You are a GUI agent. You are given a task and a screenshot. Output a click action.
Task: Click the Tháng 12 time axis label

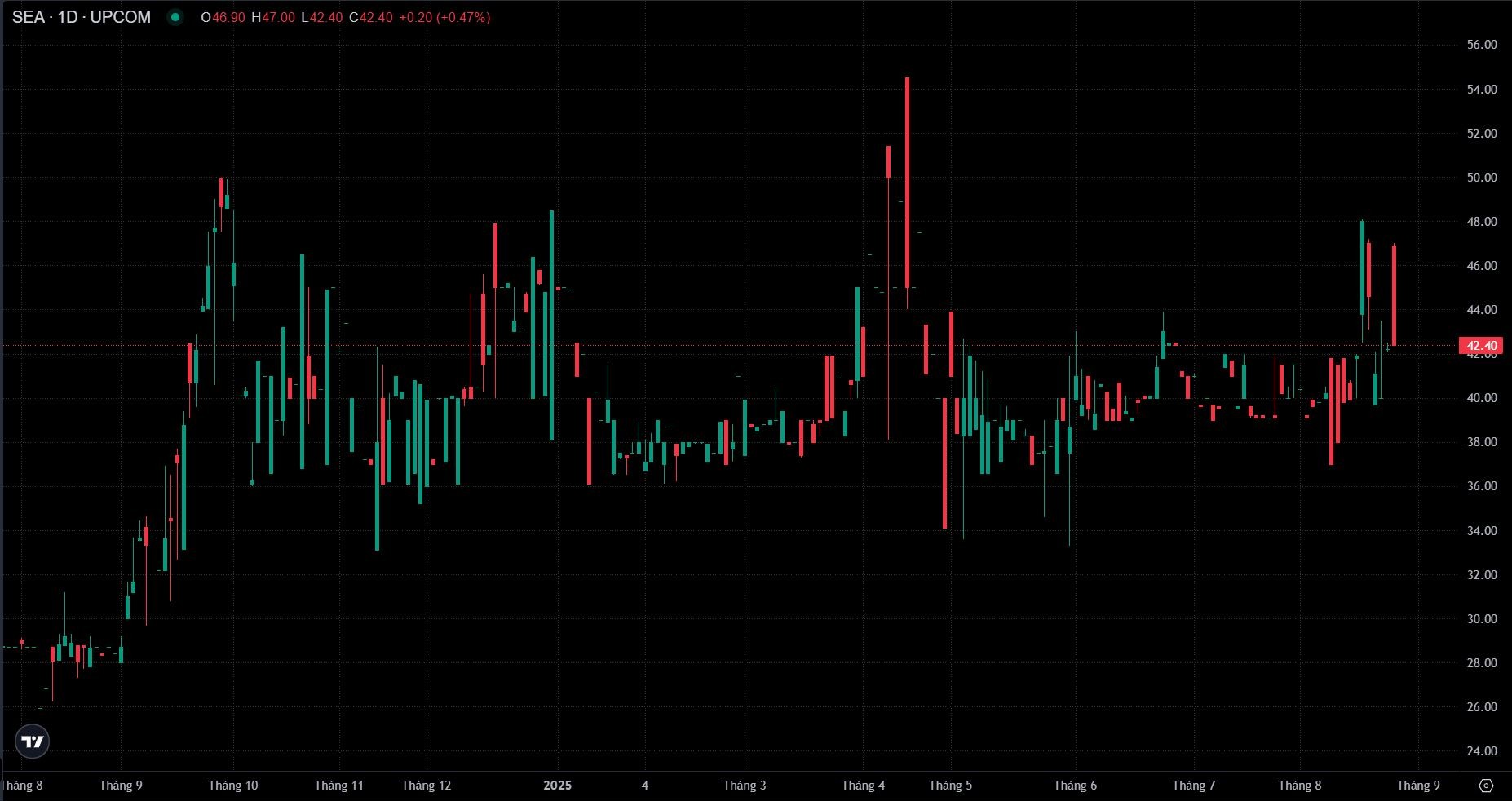426,786
